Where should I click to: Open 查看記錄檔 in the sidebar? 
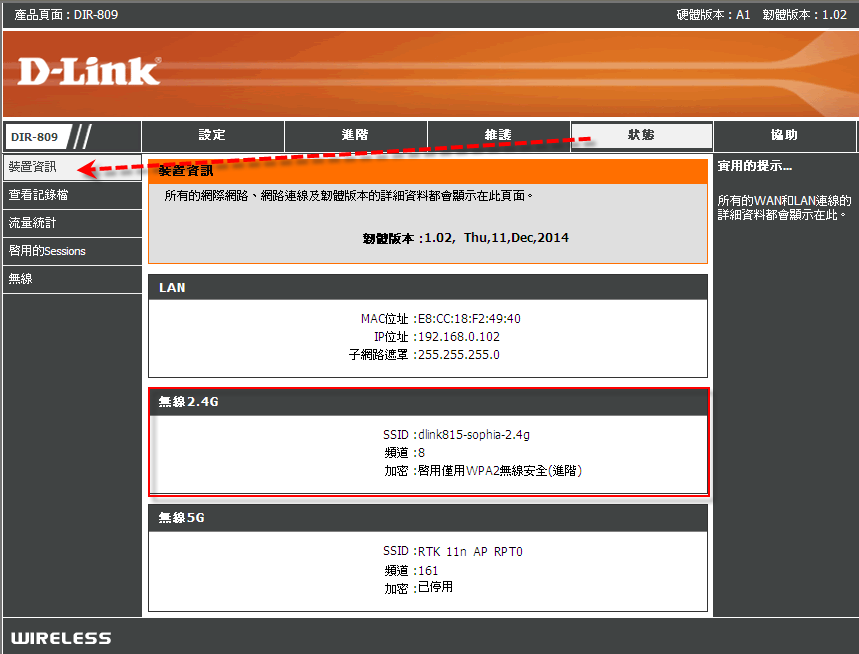38,195
